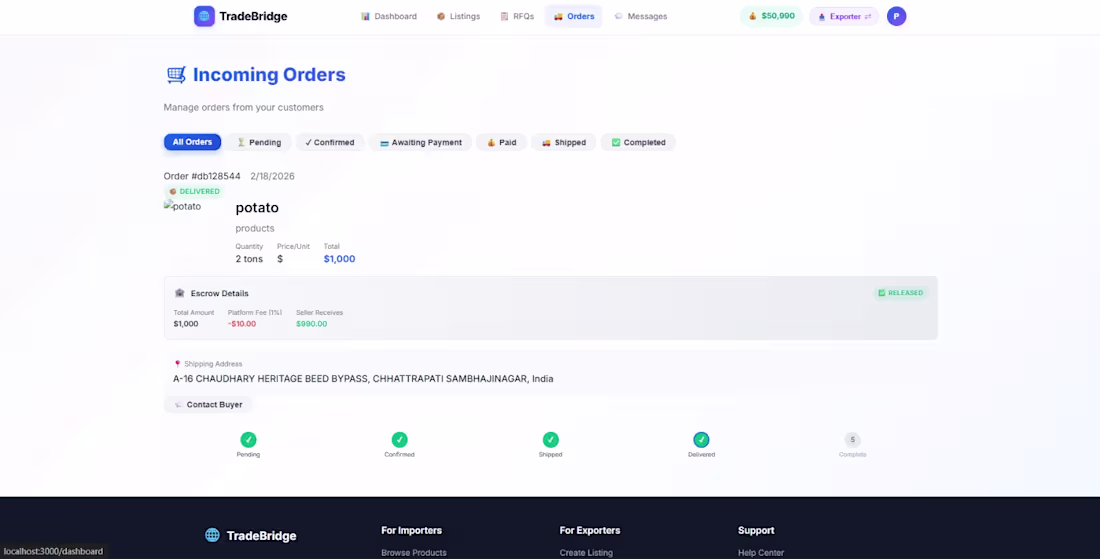Open the P user avatar menu

coord(896,16)
